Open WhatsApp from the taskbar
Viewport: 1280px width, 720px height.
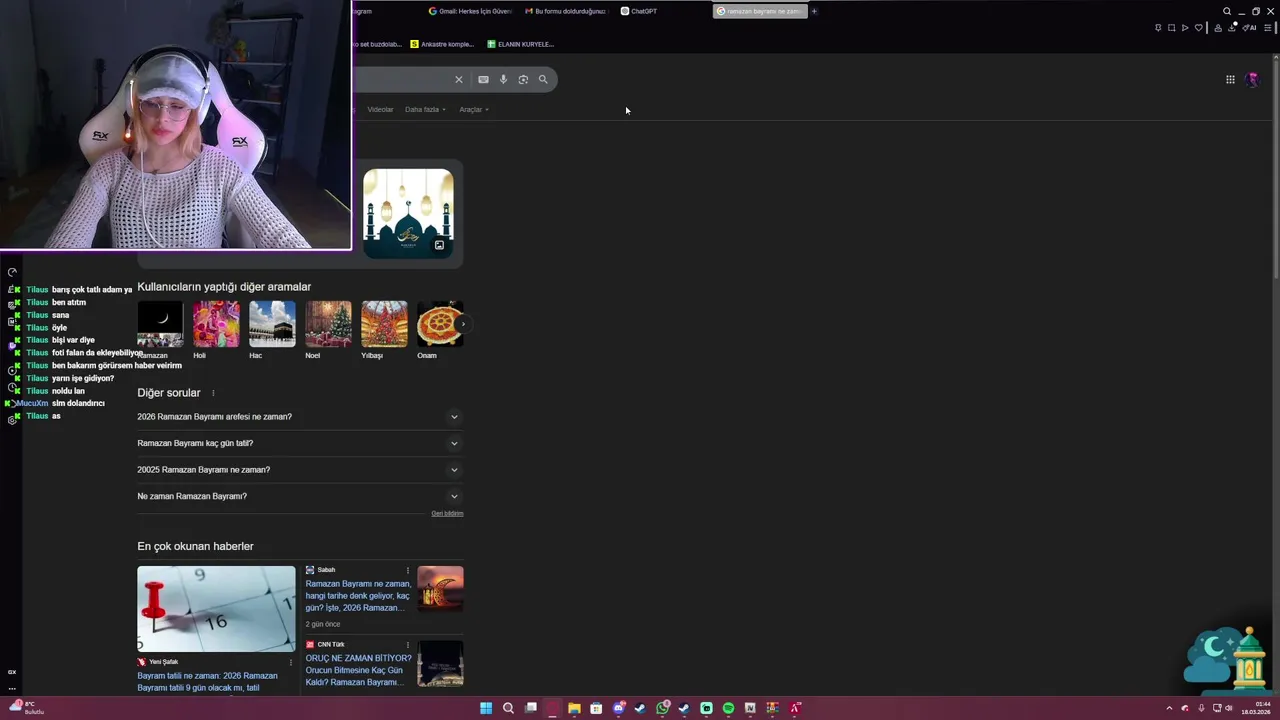pos(663,708)
